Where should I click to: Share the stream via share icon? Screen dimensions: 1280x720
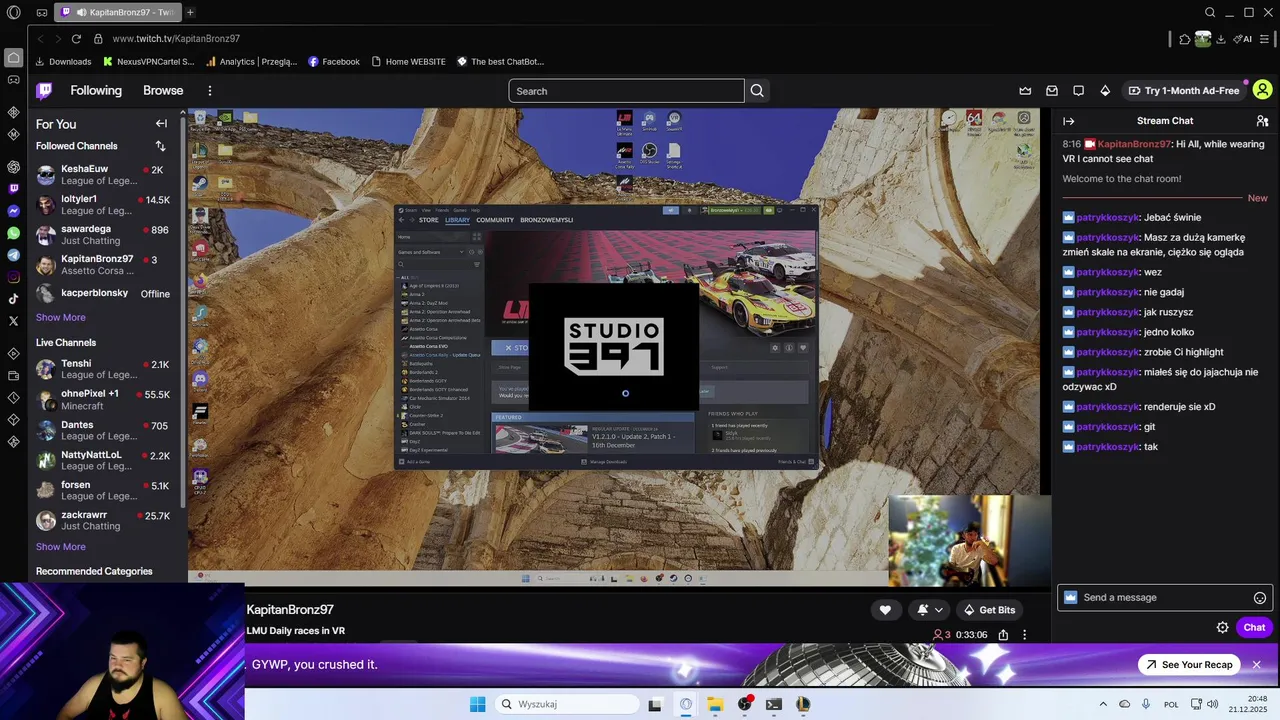pos(1003,635)
